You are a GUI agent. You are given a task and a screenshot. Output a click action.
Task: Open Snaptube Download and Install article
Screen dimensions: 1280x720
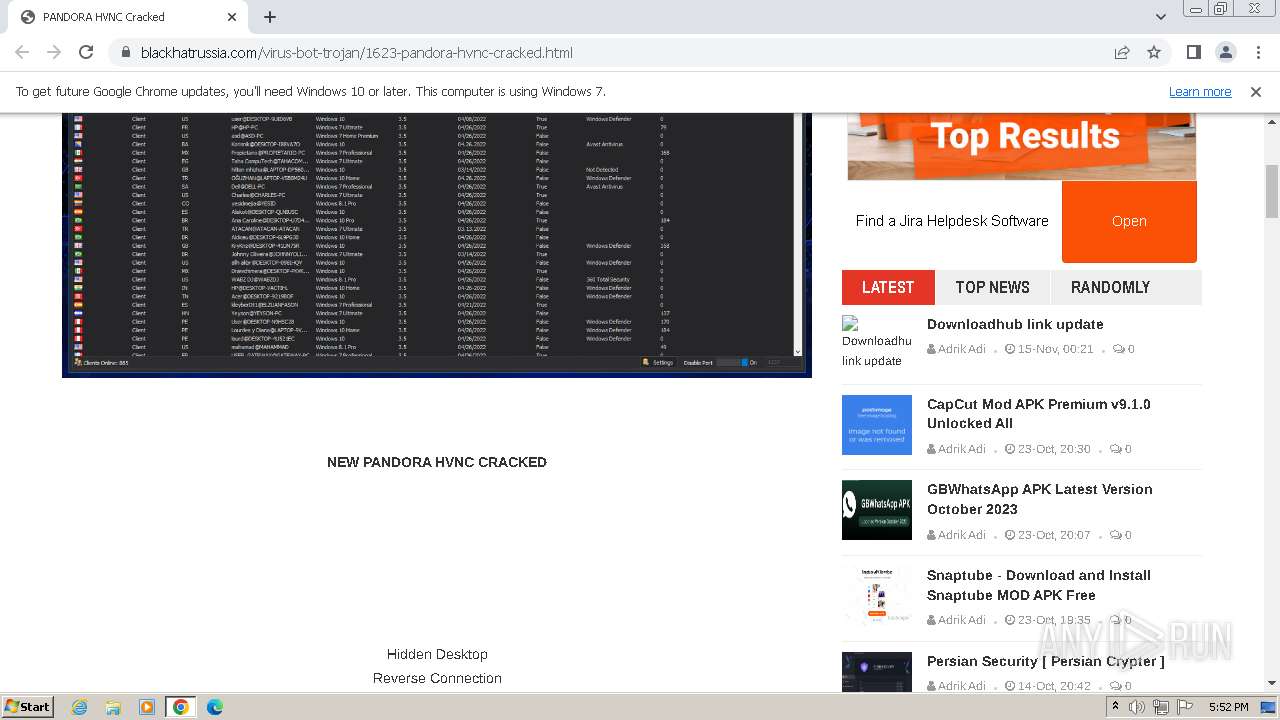point(1038,585)
